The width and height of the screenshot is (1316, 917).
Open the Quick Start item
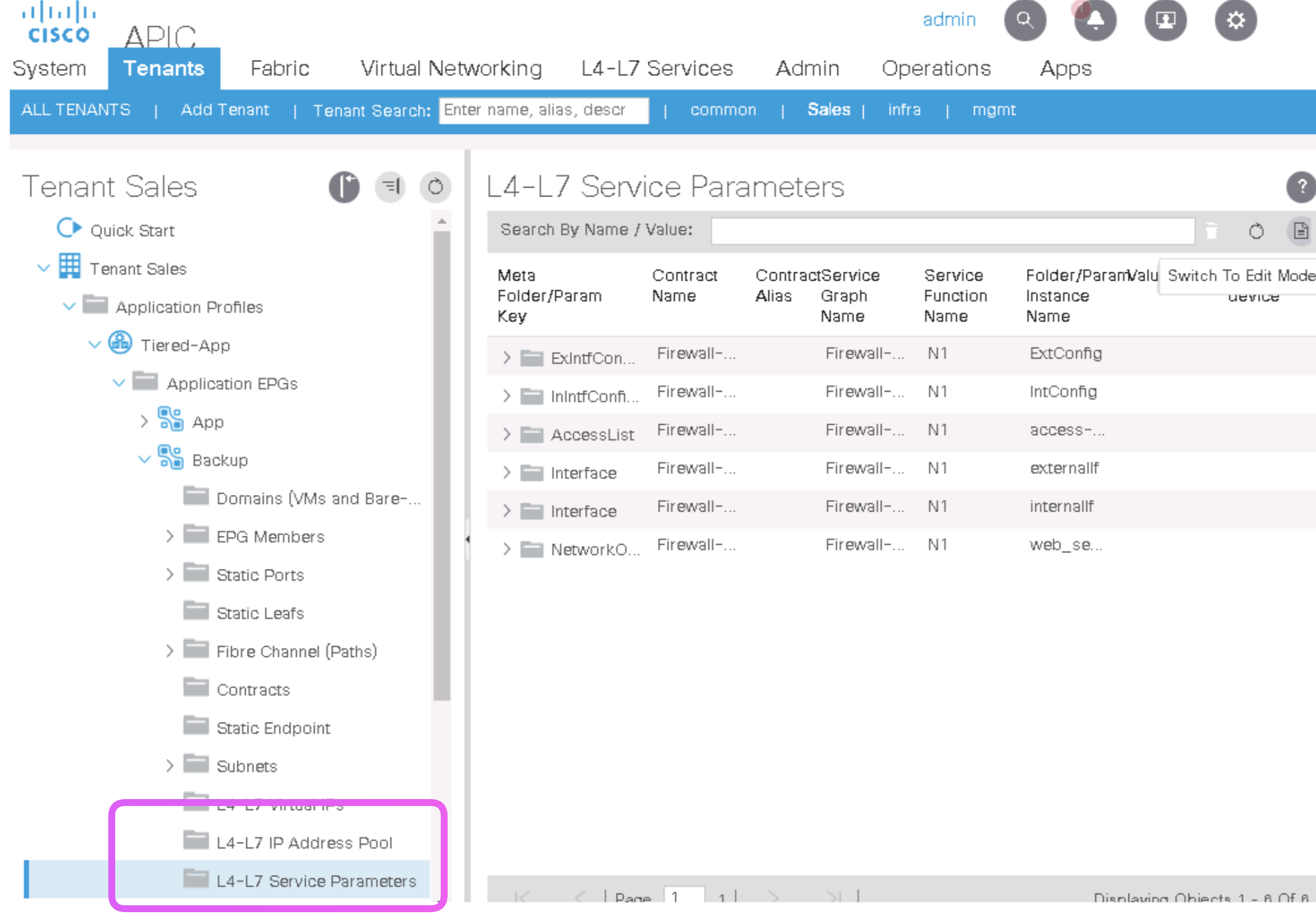132,230
